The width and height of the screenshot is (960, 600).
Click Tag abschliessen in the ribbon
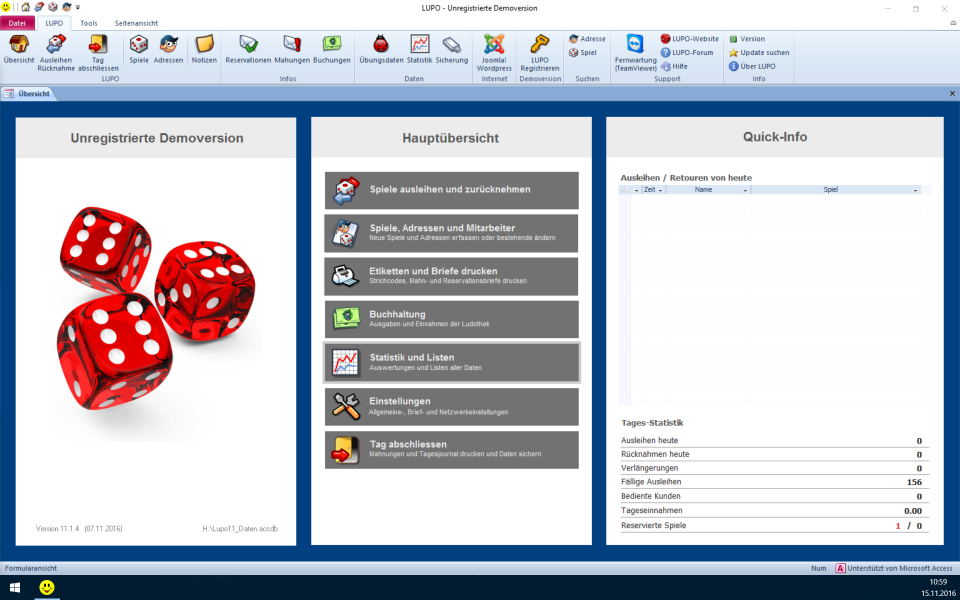click(x=98, y=53)
